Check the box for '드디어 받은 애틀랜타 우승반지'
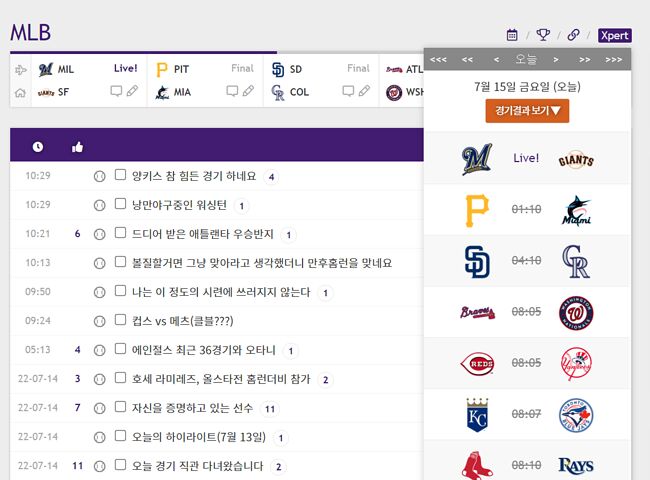 click(x=120, y=233)
